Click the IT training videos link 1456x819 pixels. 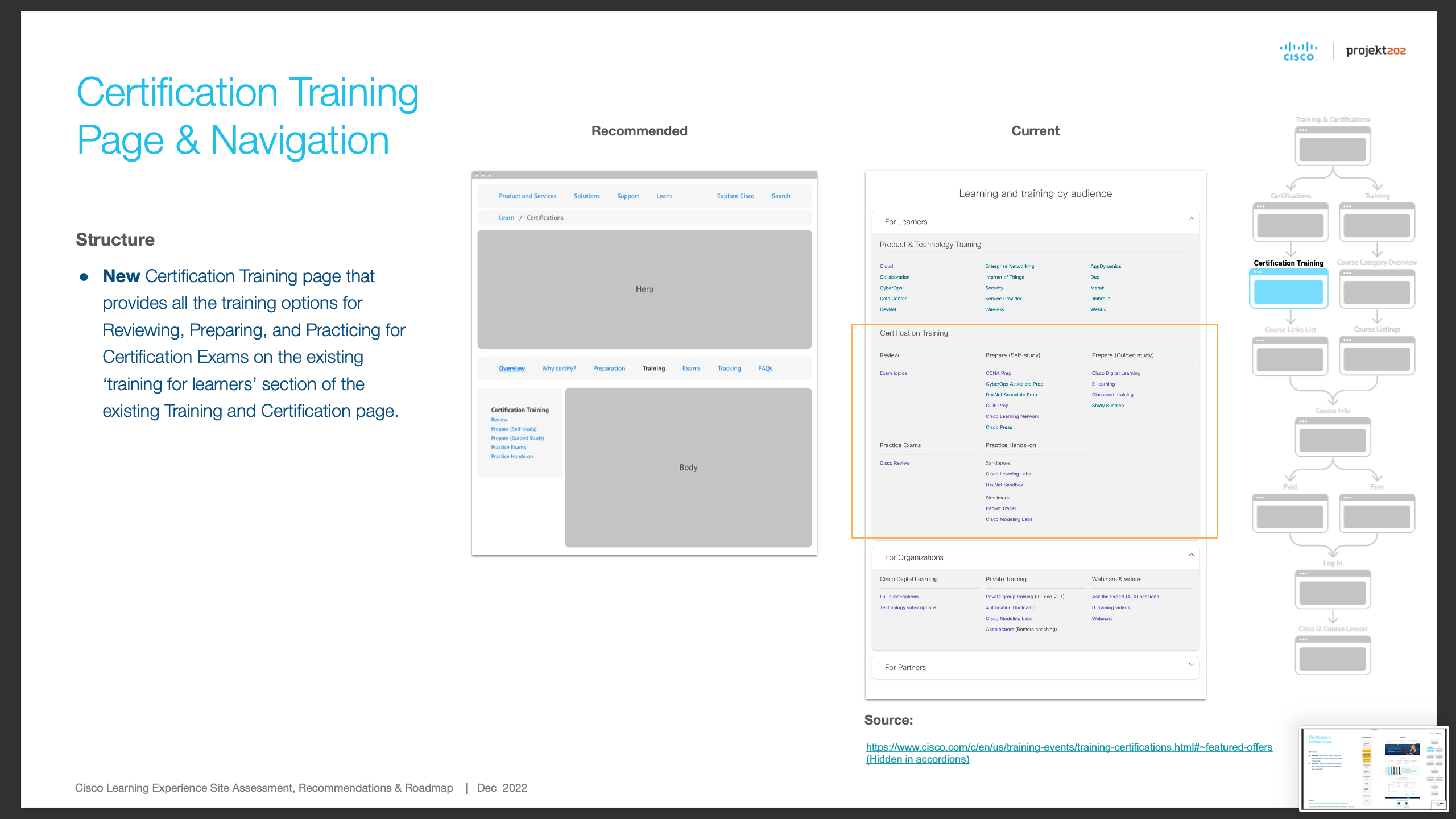point(1110,607)
